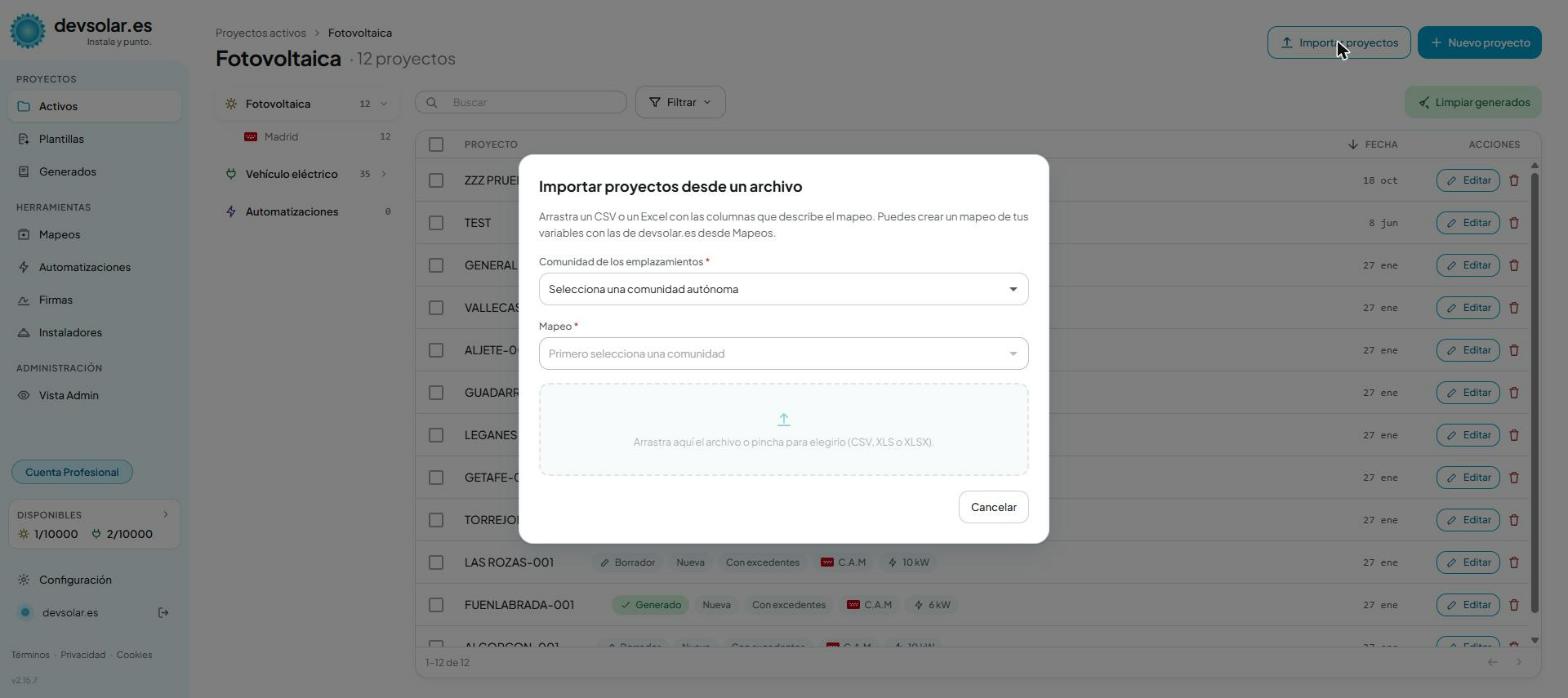The image size is (1568, 698).
Task: Cancel the import dialog
Action: pos(993,507)
